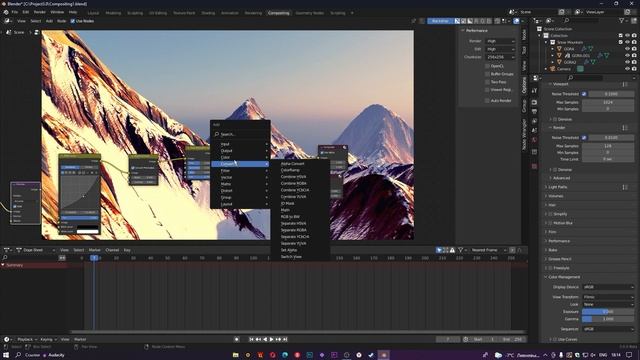640x360 pixels.
Task: Open the Filter submenu in Add menu
Action: point(240,171)
